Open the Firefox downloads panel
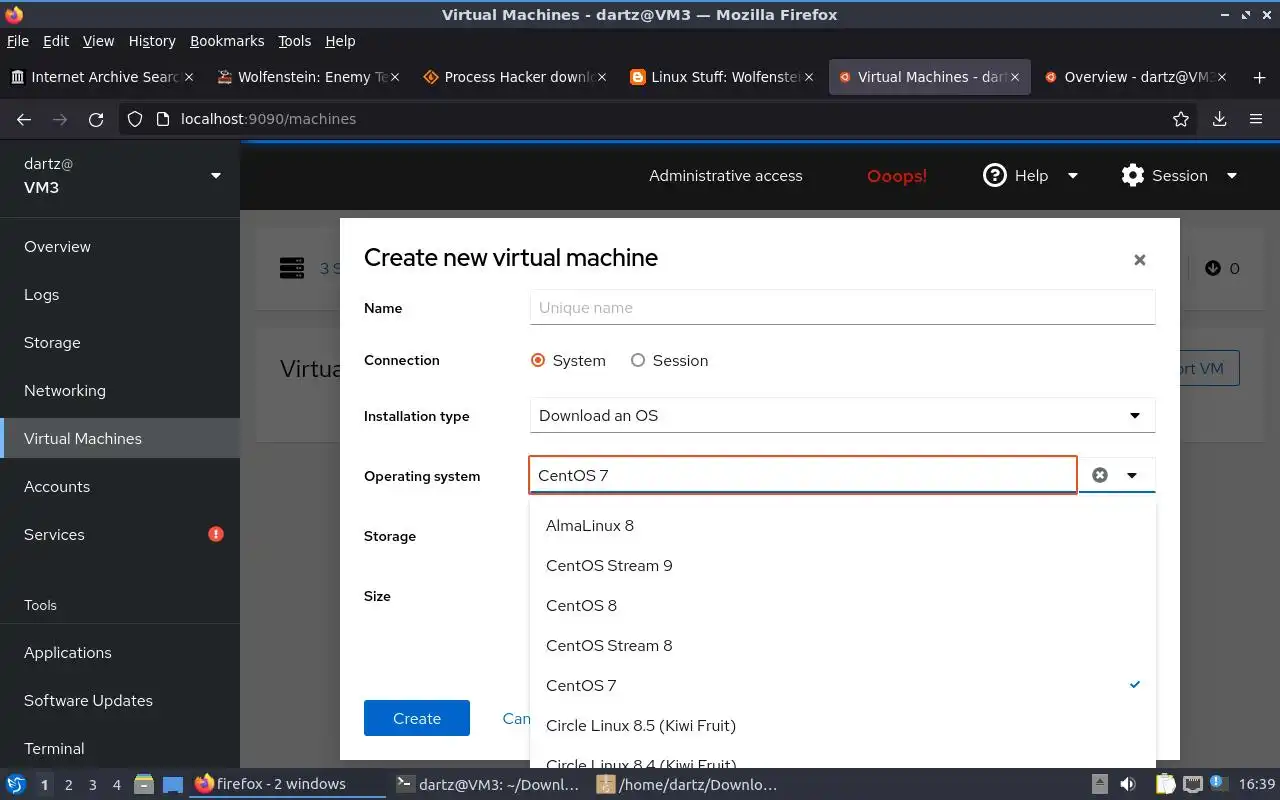The height and width of the screenshot is (800, 1280). click(x=1219, y=119)
